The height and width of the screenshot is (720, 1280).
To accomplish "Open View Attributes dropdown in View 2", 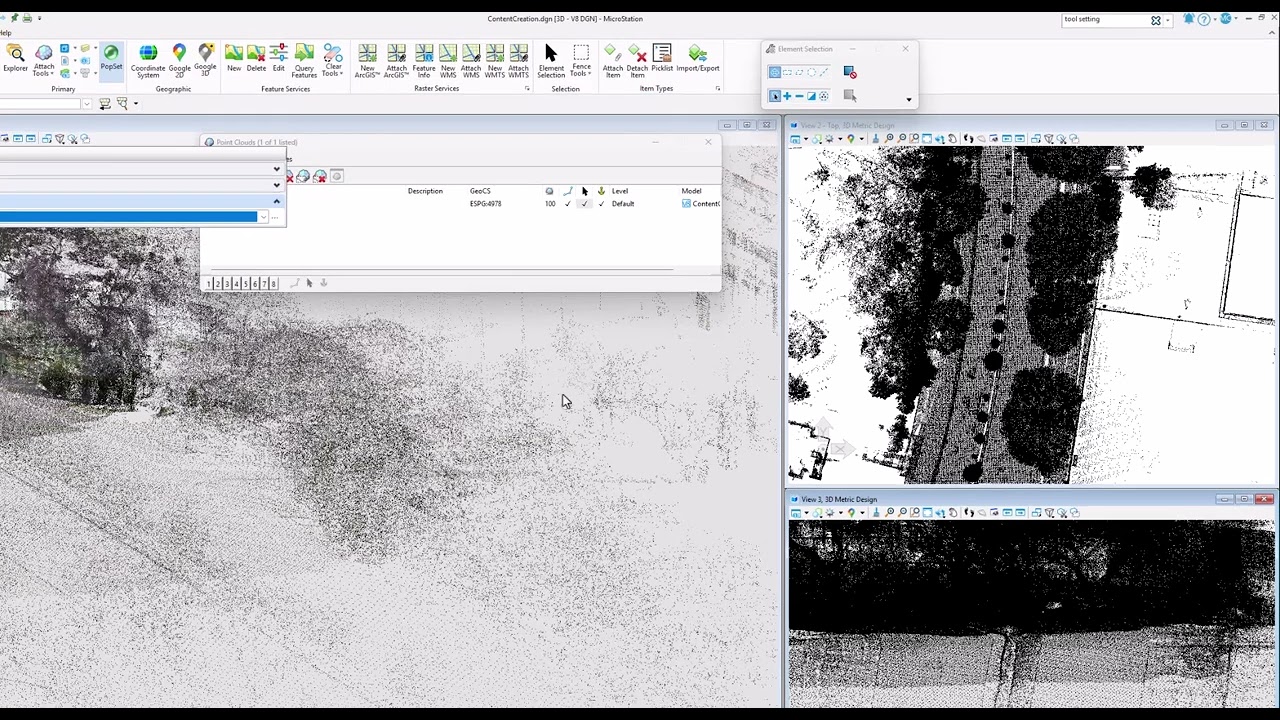I will pyautogui.click(x=806, y=139).
